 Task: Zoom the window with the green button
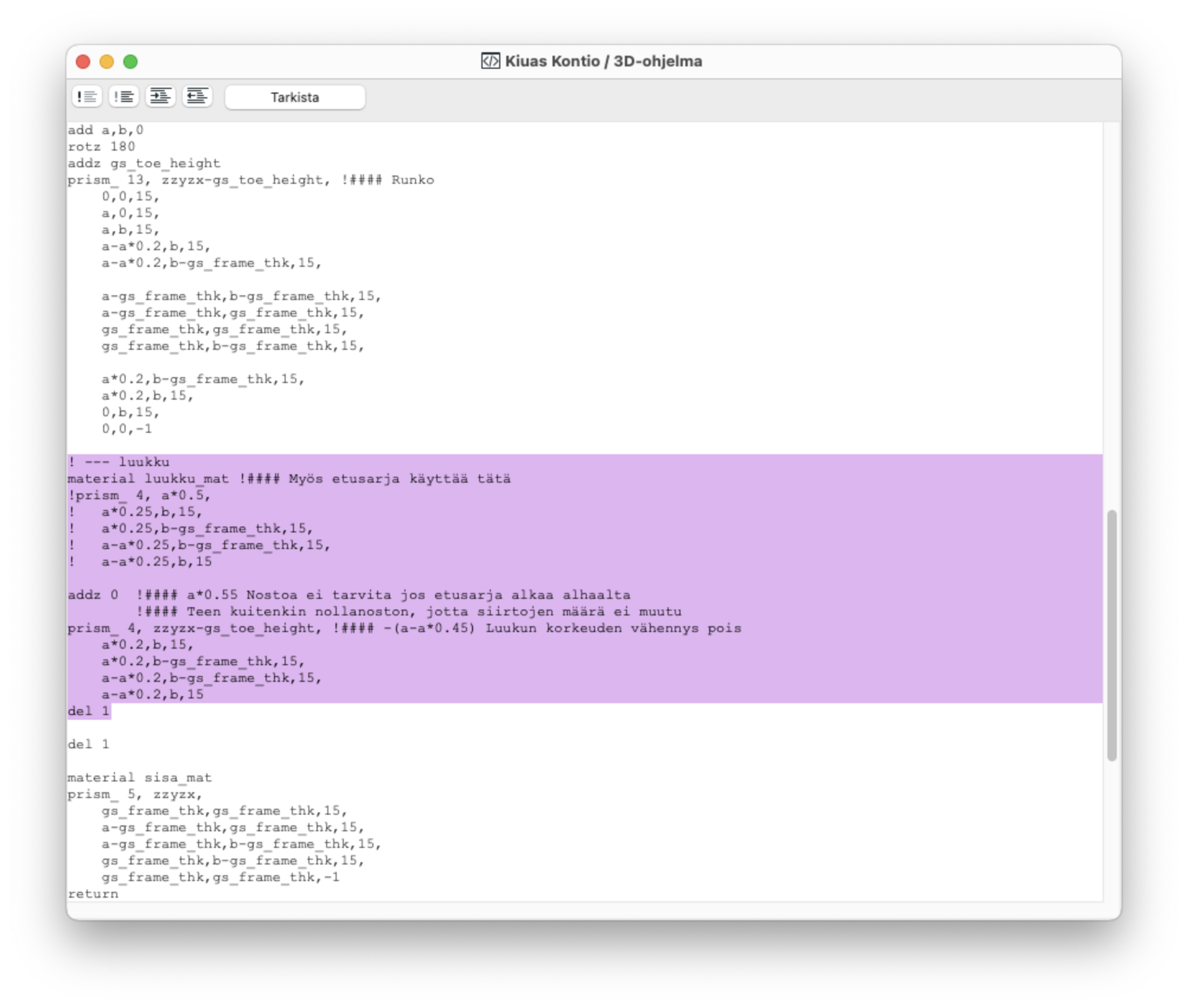pos(130,62)
